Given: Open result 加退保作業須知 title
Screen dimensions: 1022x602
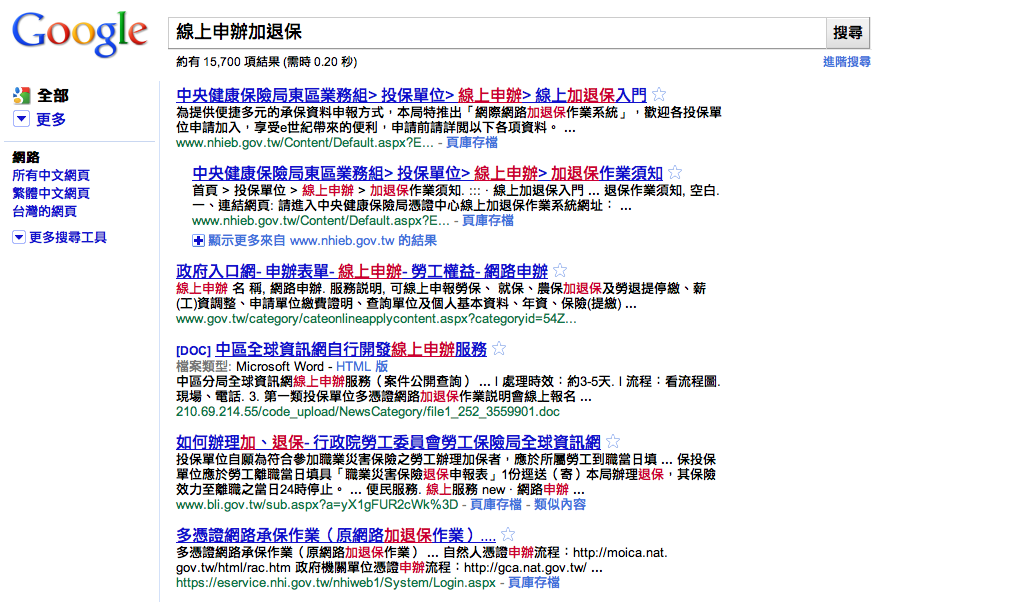Looking at the screenshot, I should pos(428,173).
